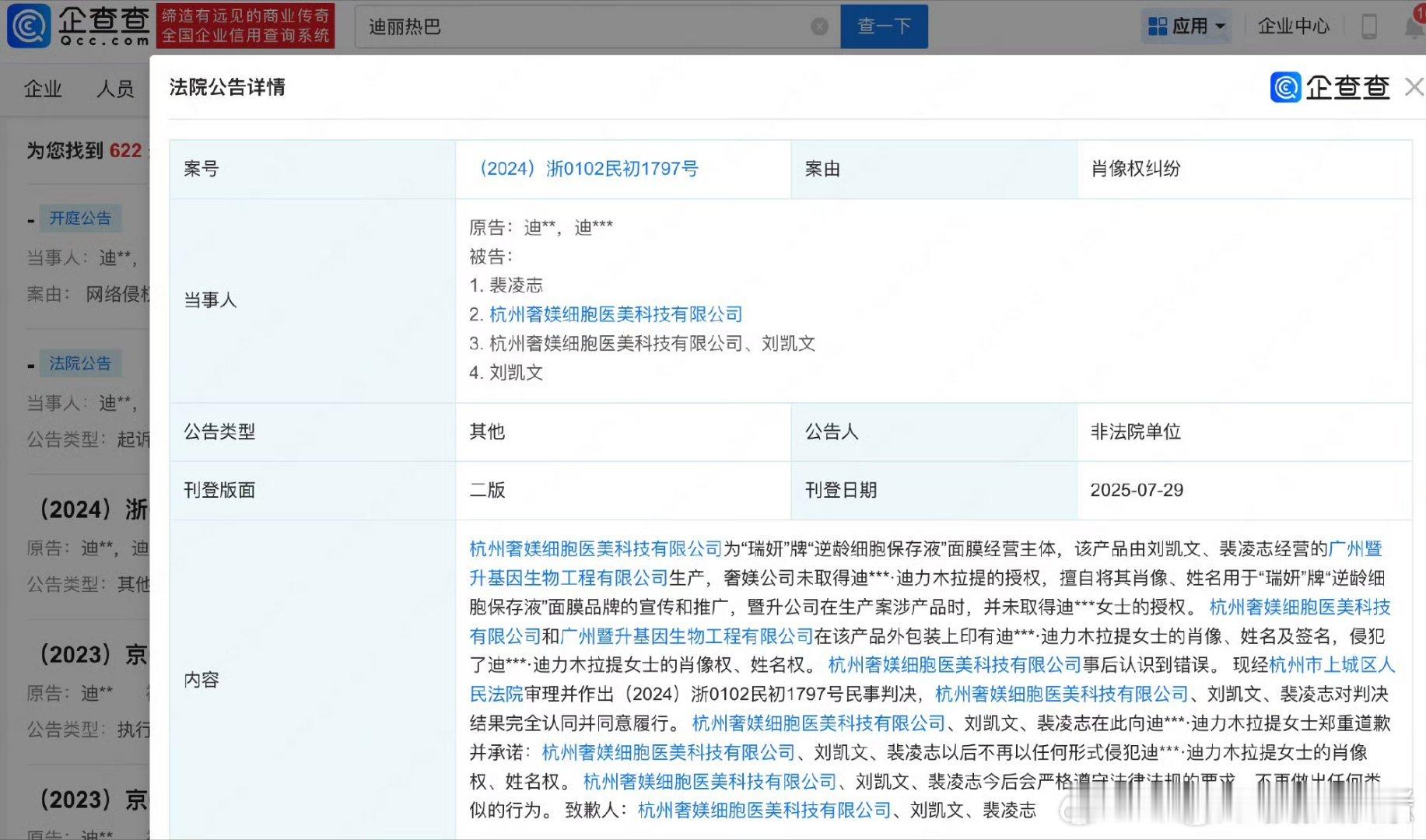The width and height of the screenshot is (1426, 840).
Task: Open defendant 2 杭州奢媄细胞医美科技有限公司 link
Action: point(615,314)
